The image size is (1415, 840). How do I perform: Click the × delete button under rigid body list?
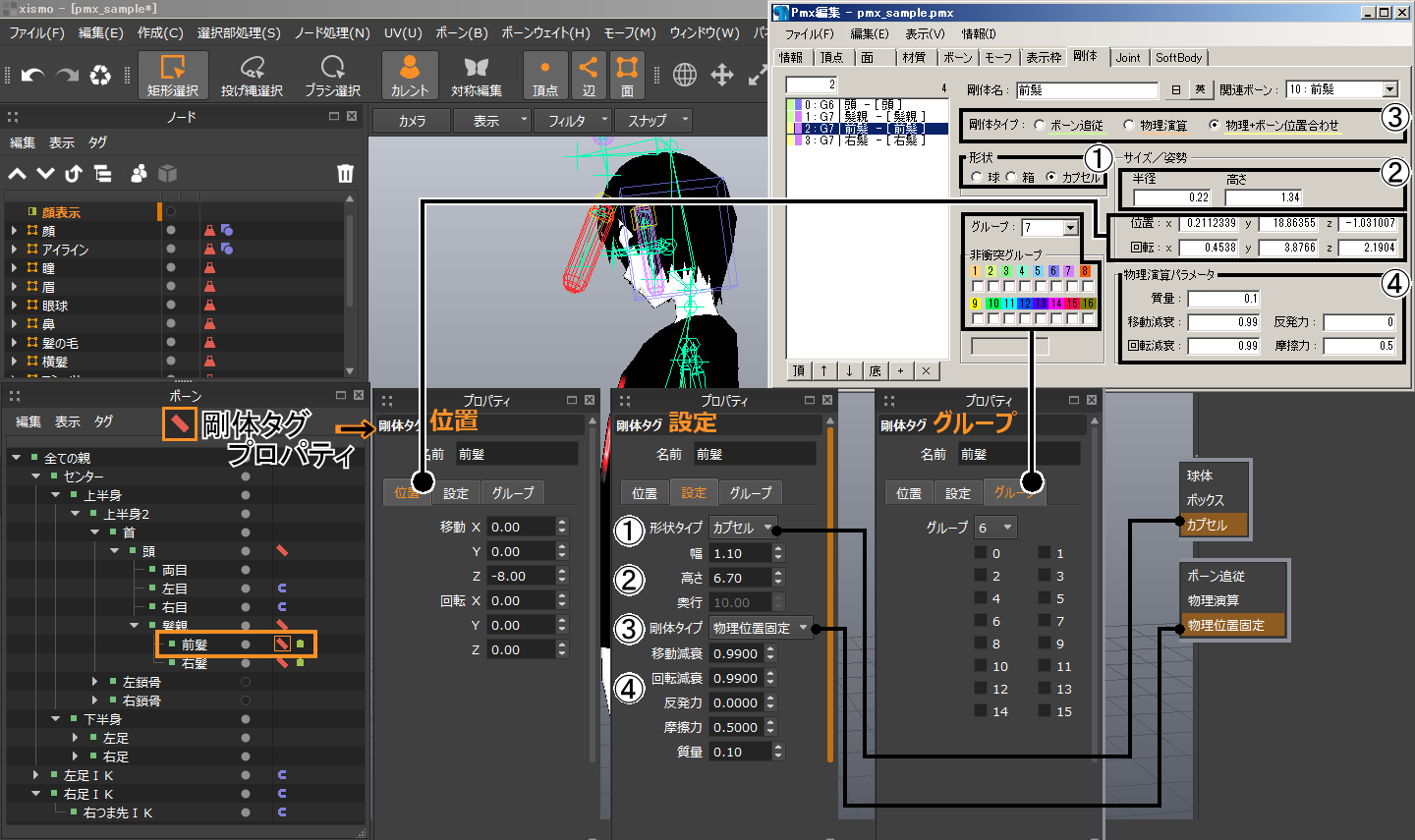(x=926, y=370)
